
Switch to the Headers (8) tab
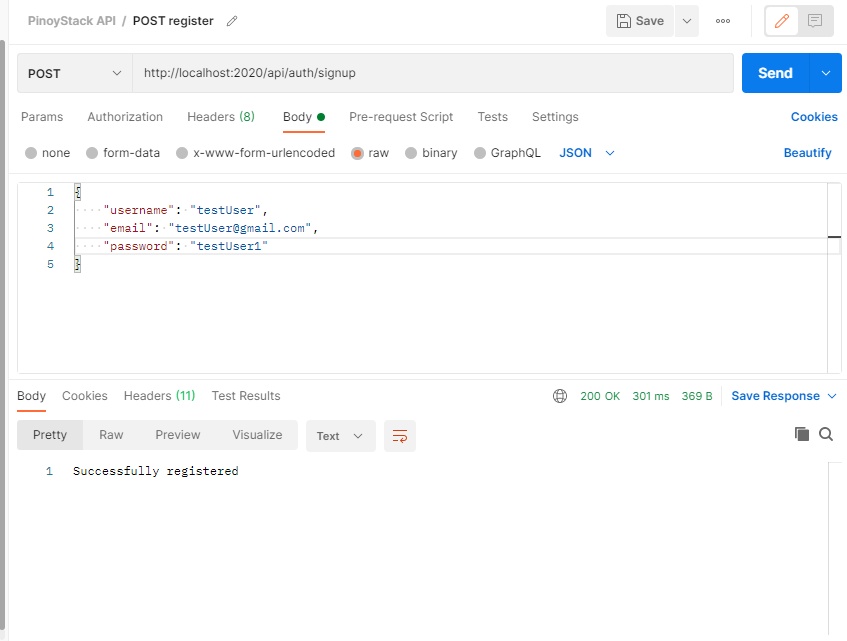[220, 117]
